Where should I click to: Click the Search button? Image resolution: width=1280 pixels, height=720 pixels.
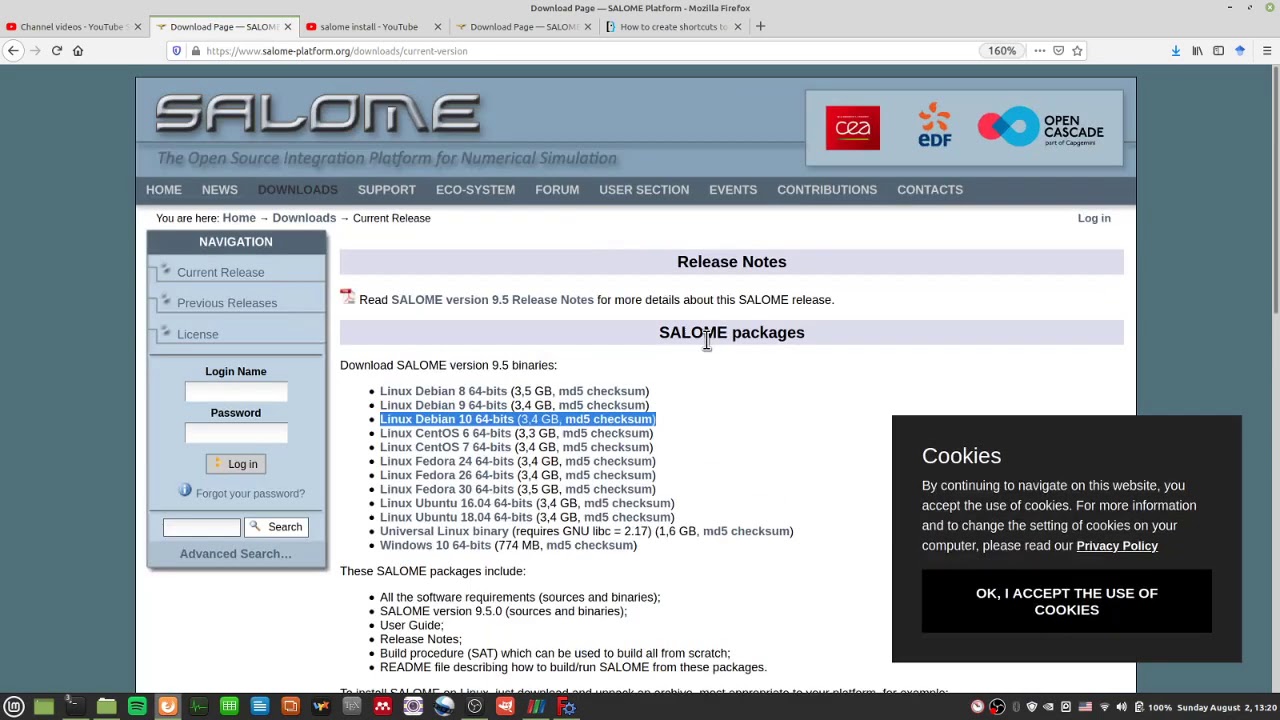(x=275, y=527)
